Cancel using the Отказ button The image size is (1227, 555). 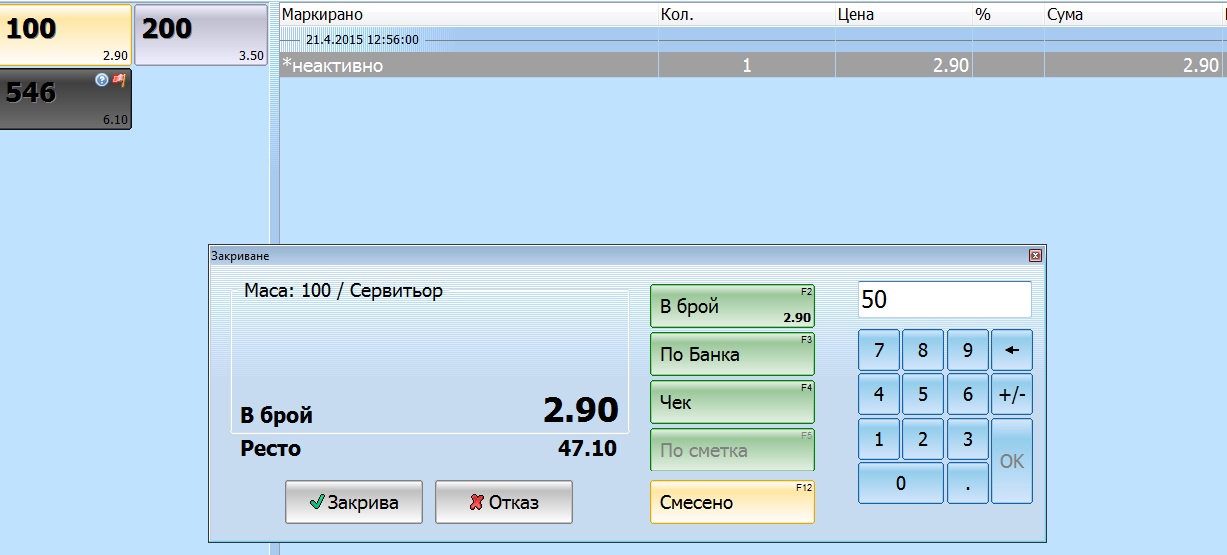[x=504, y=502]
